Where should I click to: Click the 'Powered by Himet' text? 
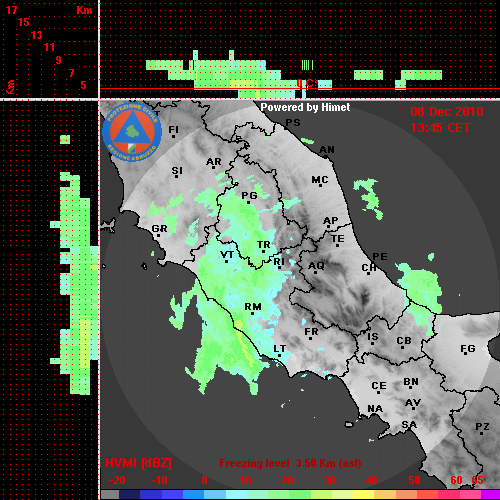[305, 107]
